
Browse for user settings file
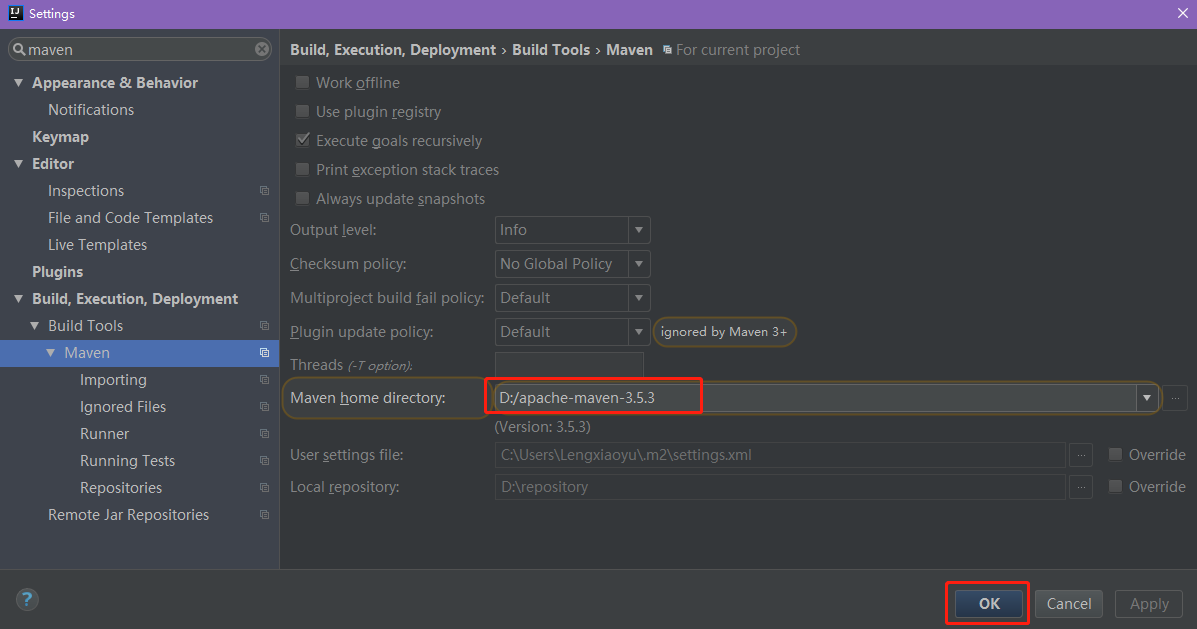coord(1080,455)
